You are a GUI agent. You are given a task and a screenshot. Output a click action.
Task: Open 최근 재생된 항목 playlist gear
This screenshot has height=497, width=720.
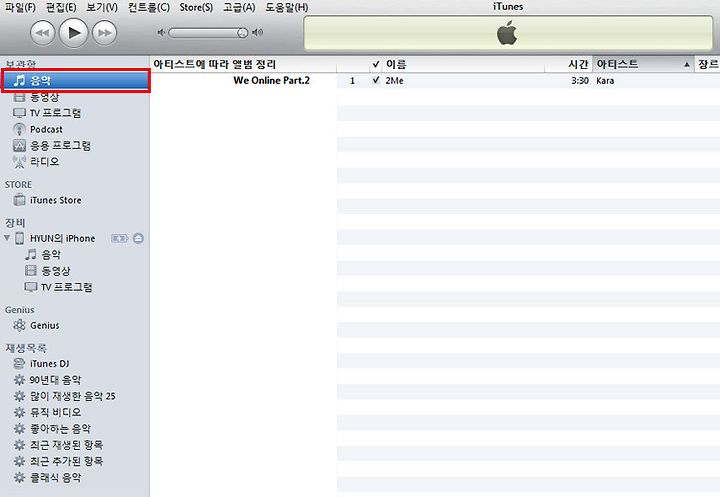[19, 445]
